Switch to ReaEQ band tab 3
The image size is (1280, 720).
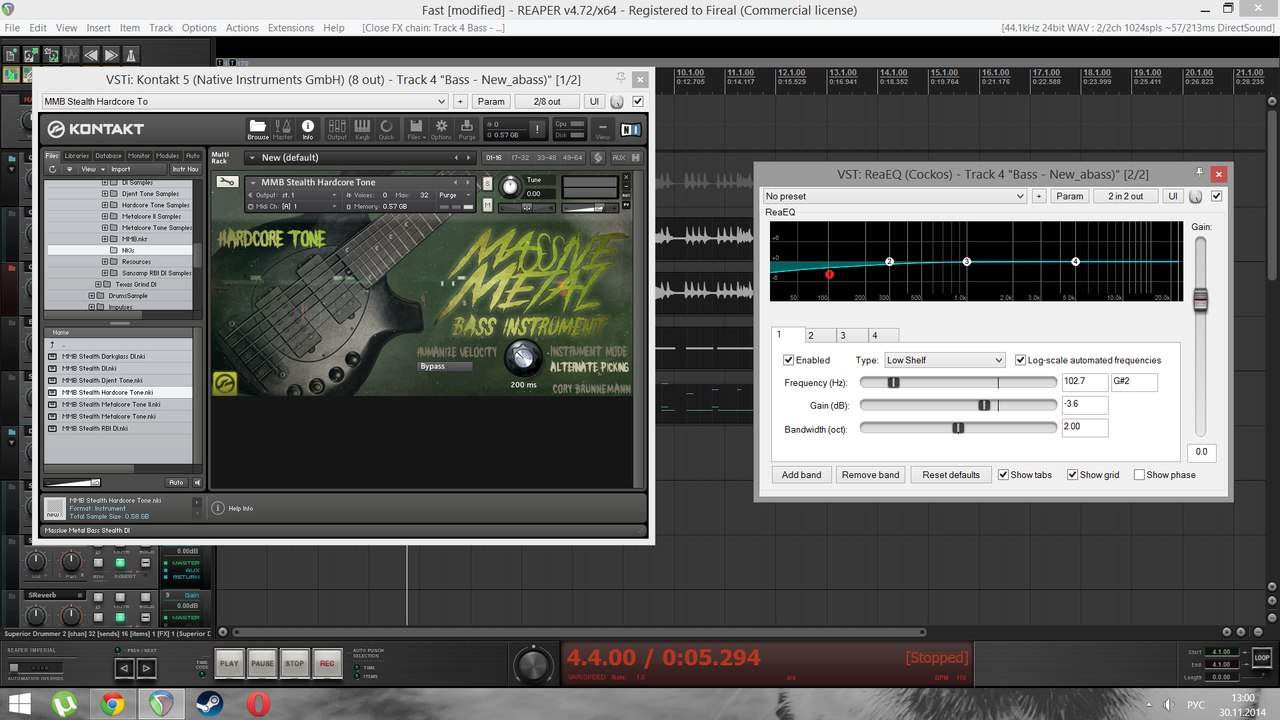coord(843,335)
